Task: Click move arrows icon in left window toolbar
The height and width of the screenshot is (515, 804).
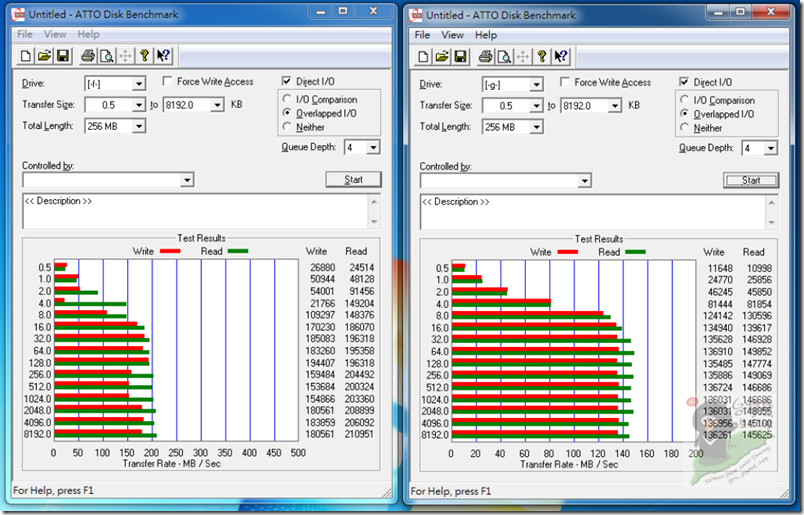Action: pyautogui.click(x=125, y=55)
